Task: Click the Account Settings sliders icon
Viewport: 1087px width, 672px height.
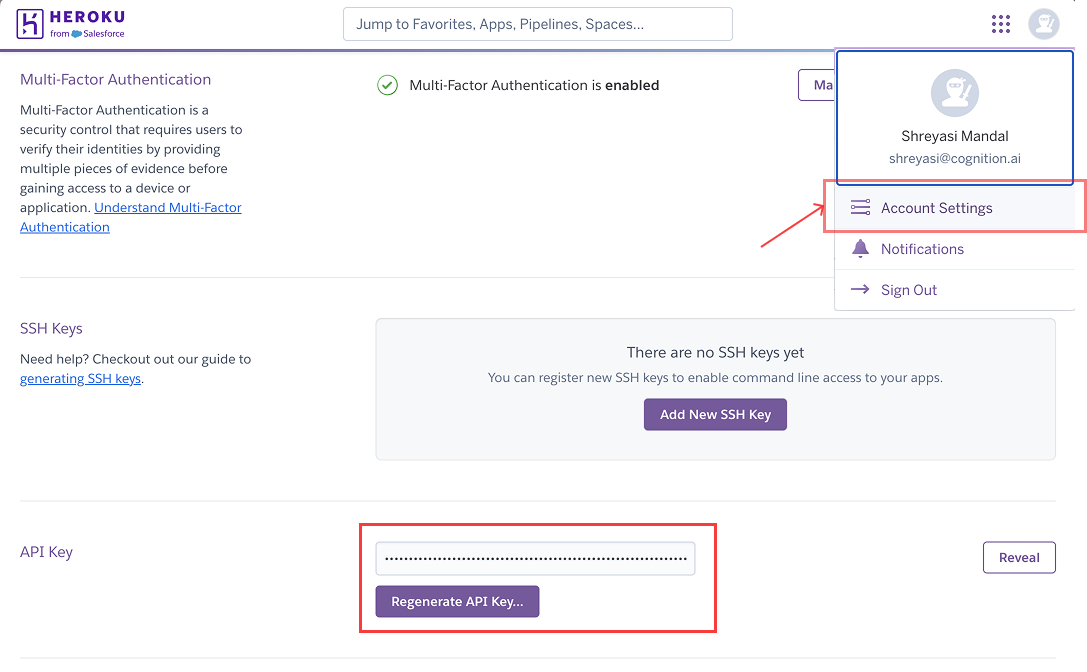Action: [x=860, y=207]
